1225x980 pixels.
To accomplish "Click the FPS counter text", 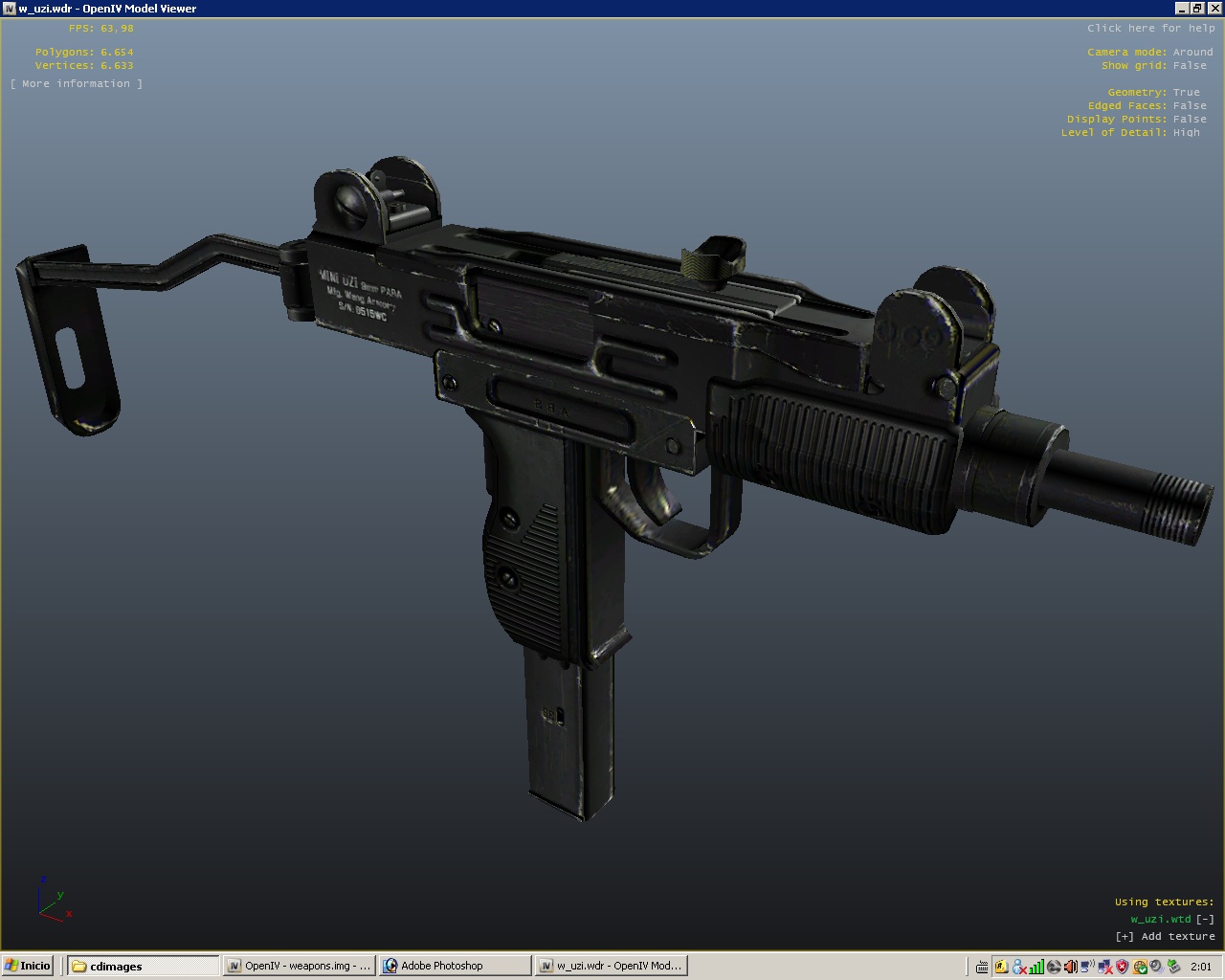I will pyautogui.click(x=100, y=29).
